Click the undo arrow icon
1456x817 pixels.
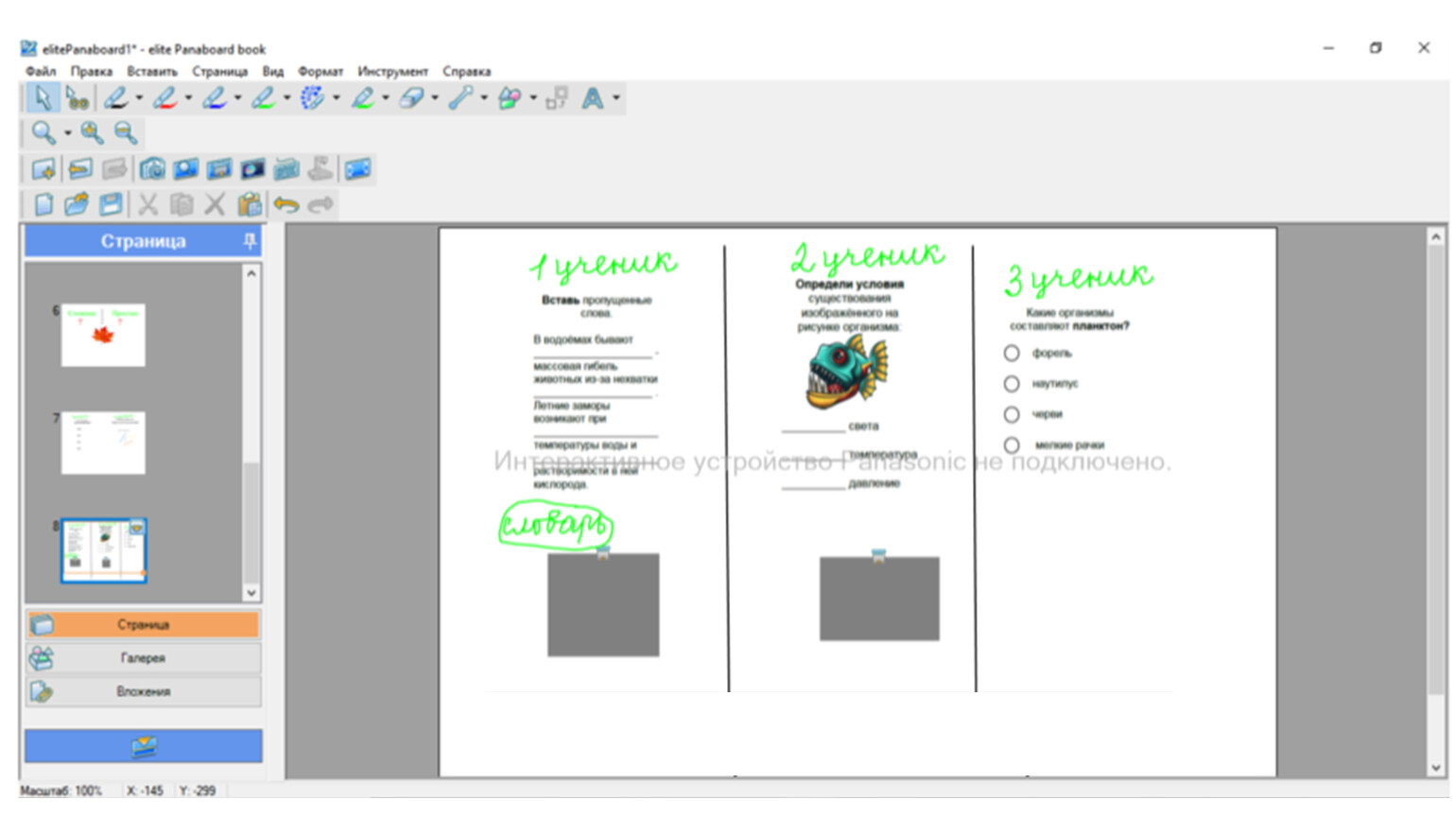286,205
